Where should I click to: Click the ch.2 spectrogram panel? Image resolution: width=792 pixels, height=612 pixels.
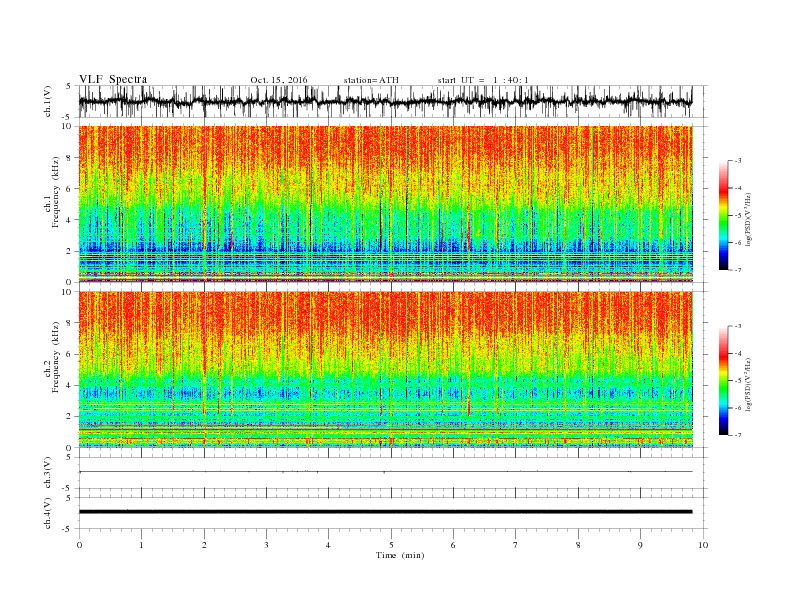(385, 369)
